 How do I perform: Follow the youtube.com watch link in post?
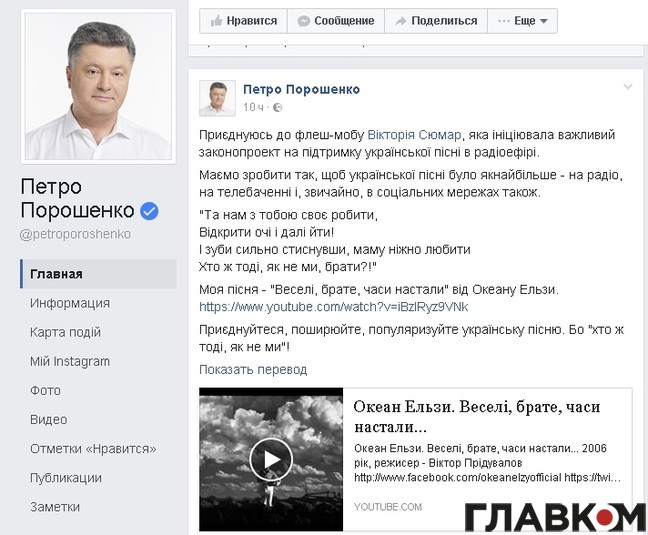point(334,307)
